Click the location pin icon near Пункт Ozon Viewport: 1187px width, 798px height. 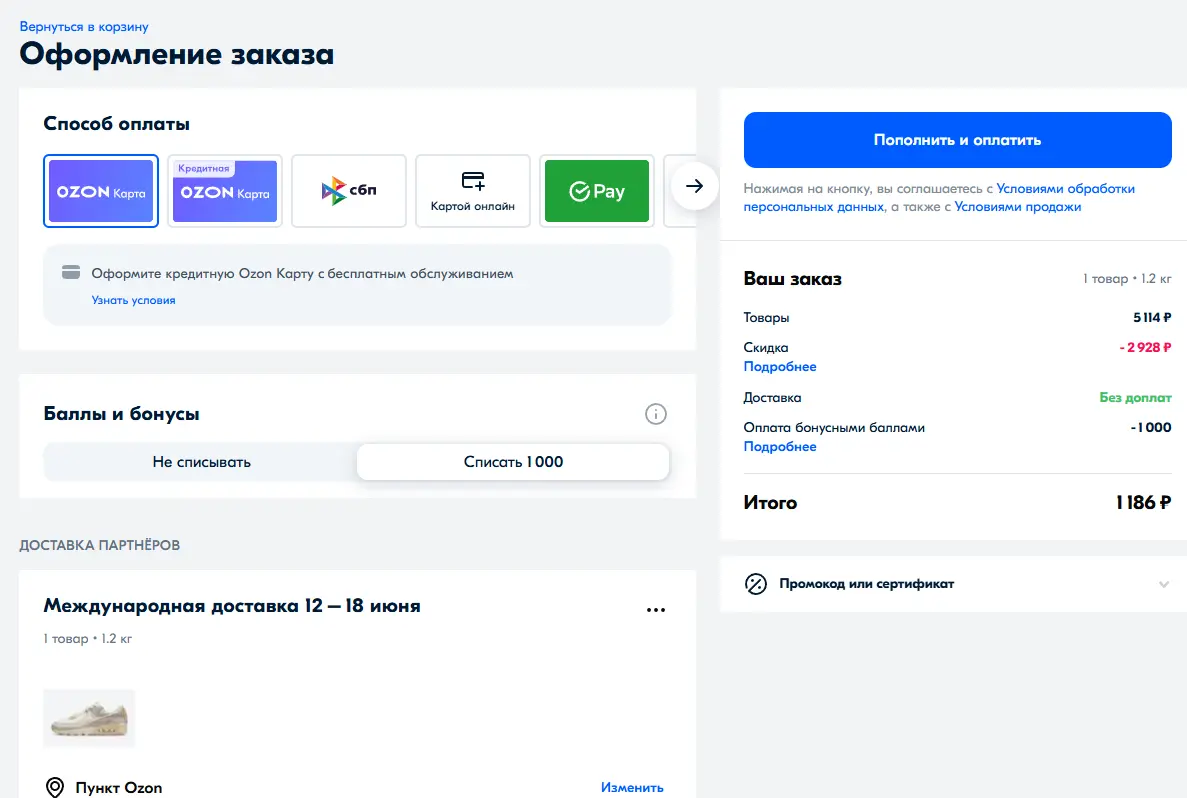[x=55, y=787]
